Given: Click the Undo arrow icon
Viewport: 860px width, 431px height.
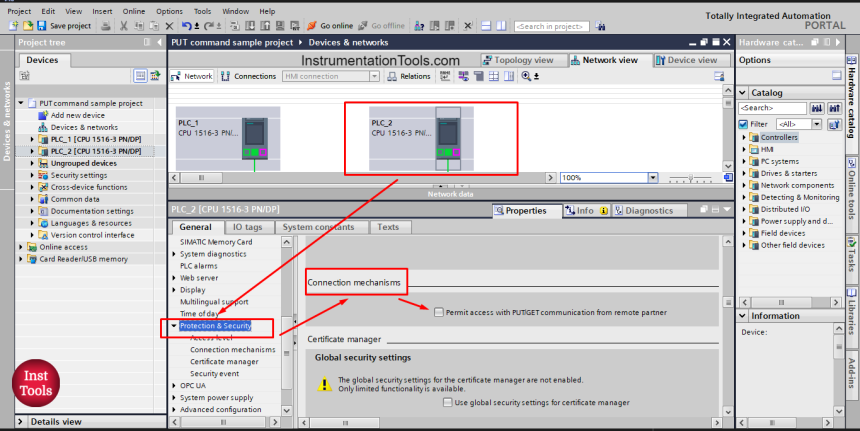Looking at the screenshot, I should tap(187, 26).
